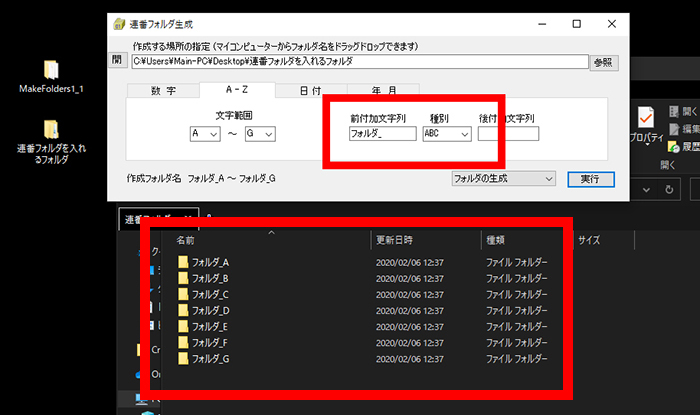Click the 前付加文字列 prefix text field
The height and width of the screenshot is (415, 700).
pyautogui.click(x=382, y=134)
